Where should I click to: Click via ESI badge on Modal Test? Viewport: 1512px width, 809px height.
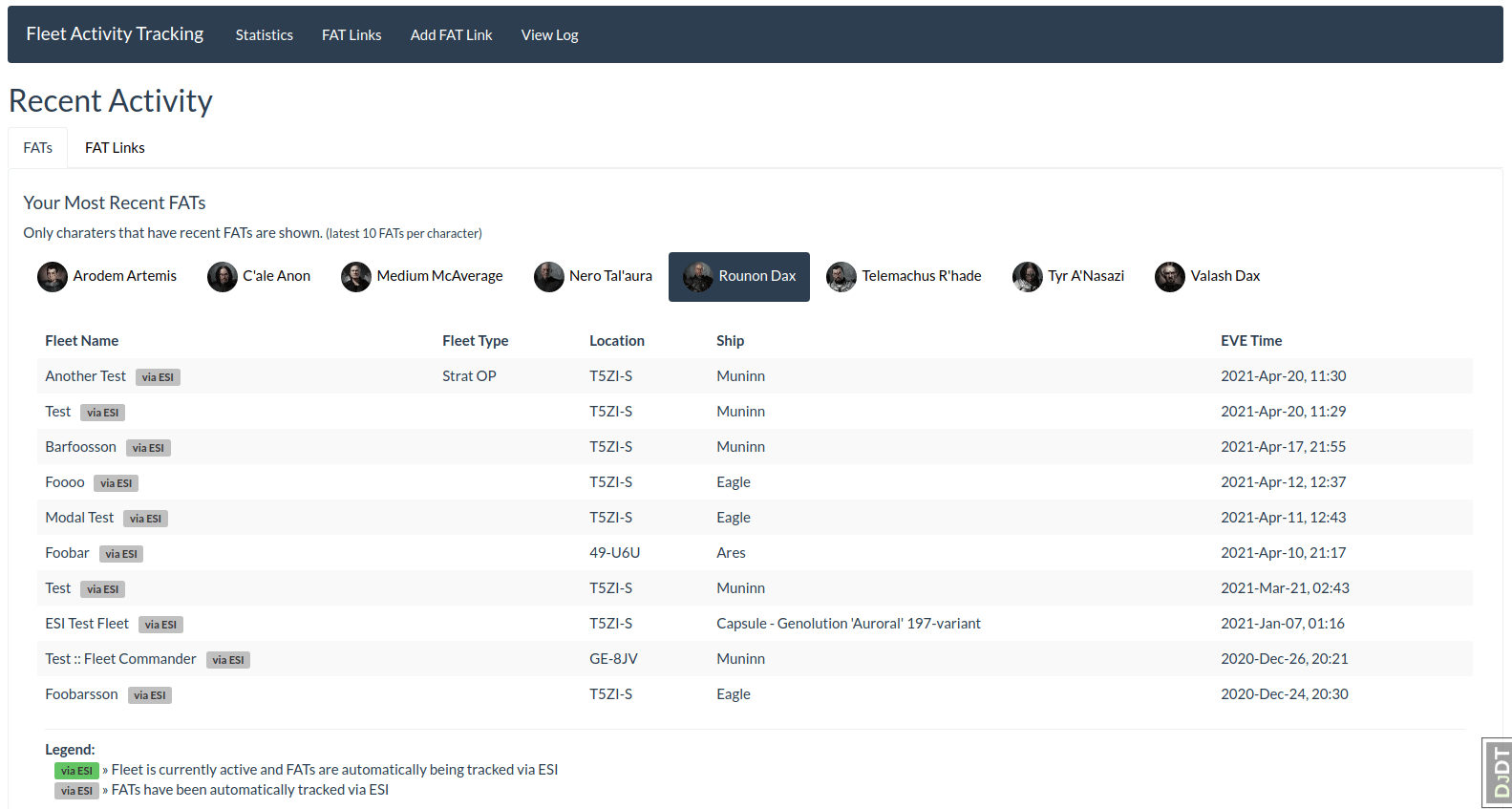pos(145,519)
